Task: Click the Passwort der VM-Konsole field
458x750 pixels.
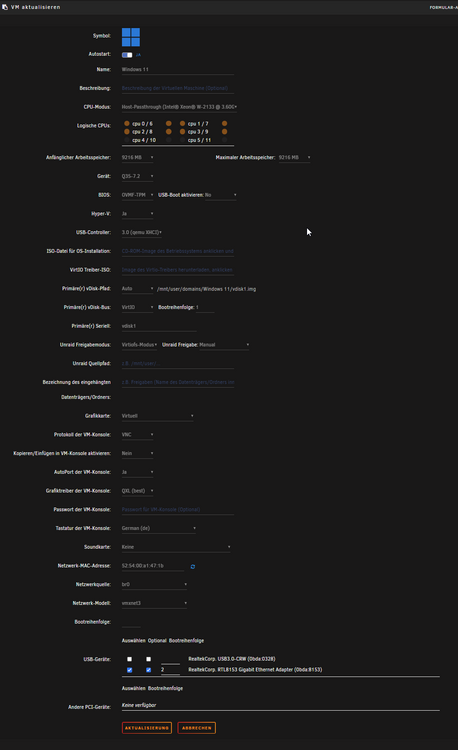Action: coord(178,510)
